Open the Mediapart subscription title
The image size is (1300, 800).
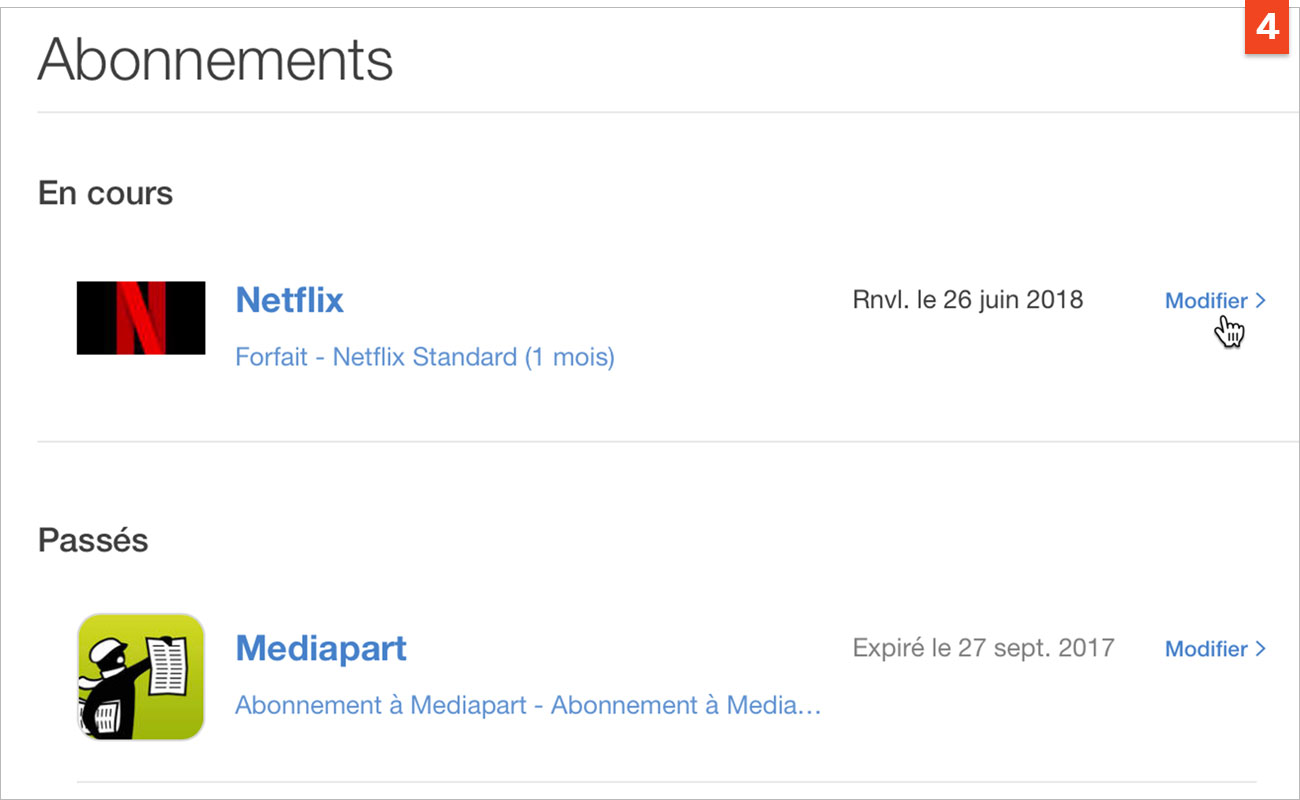(x=321, y=648)
